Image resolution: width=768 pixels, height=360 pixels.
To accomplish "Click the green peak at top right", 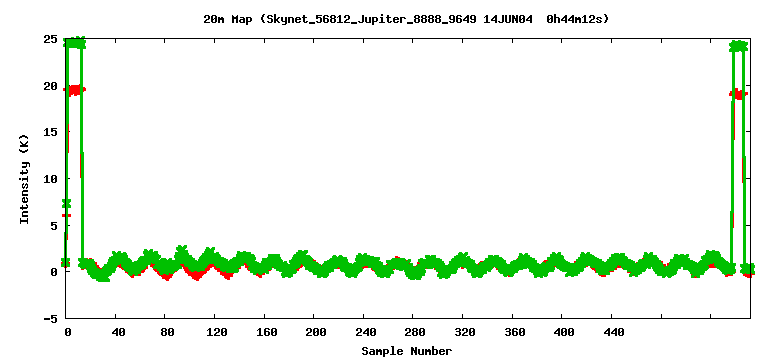I will pos(739,46).
